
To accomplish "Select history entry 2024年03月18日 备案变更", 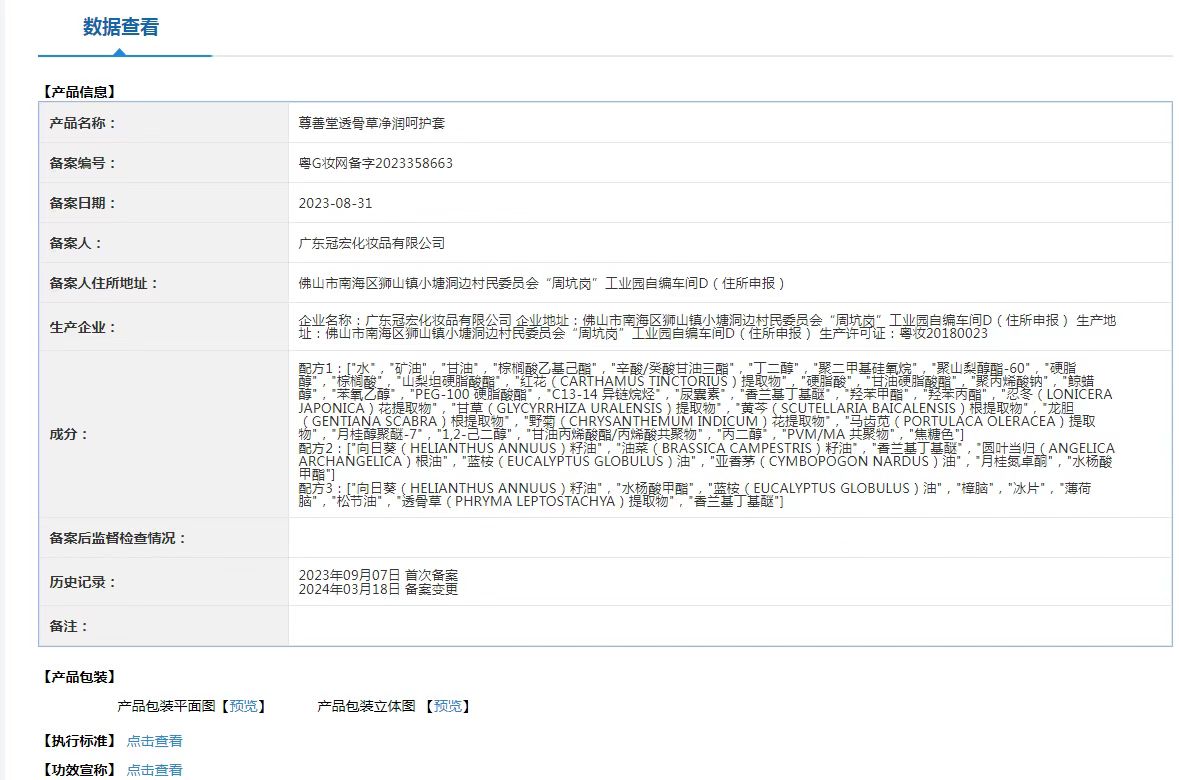I will coord(378,589).
